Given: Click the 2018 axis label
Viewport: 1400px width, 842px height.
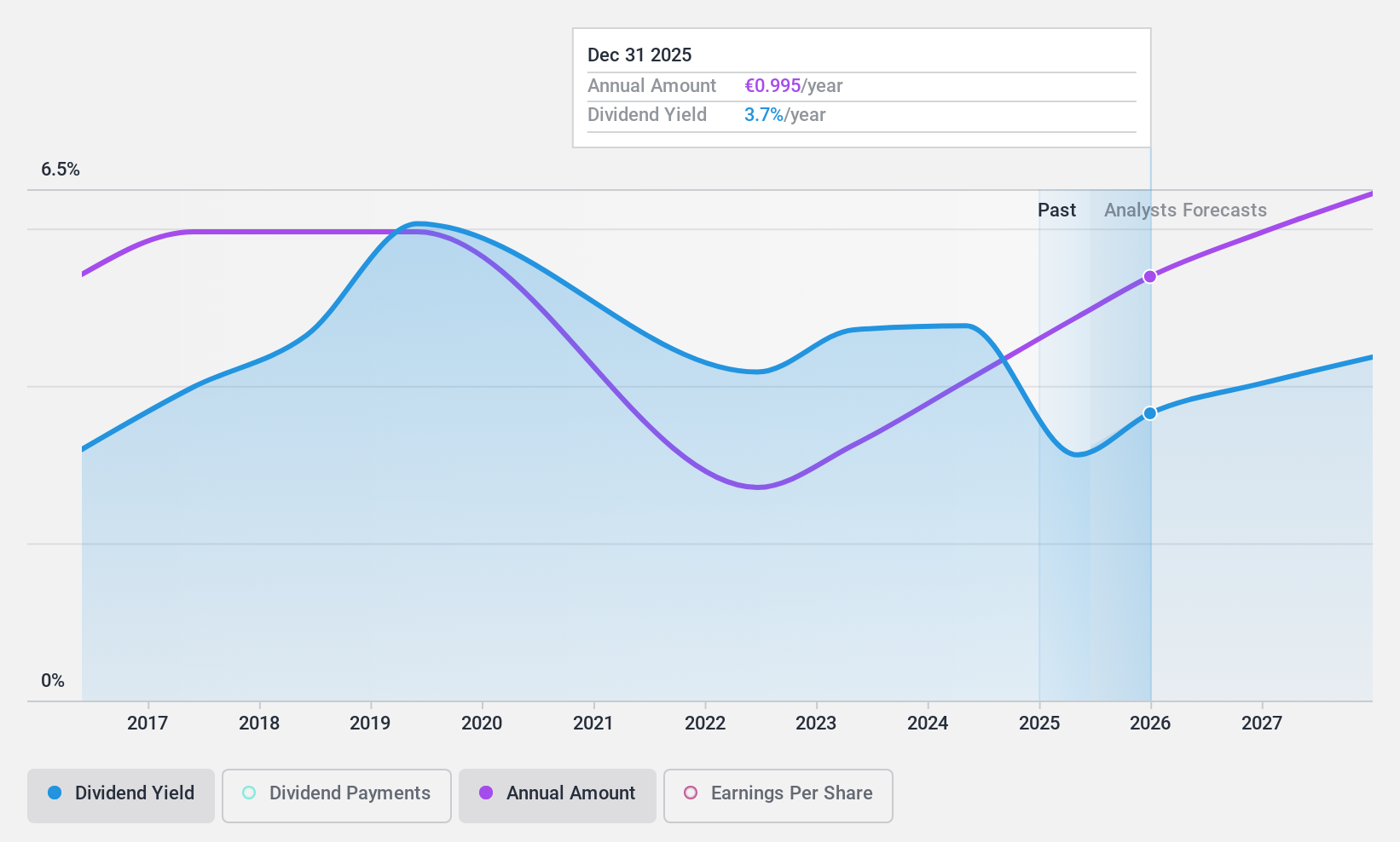Looking at the screenshot, I should coord(259,723).
